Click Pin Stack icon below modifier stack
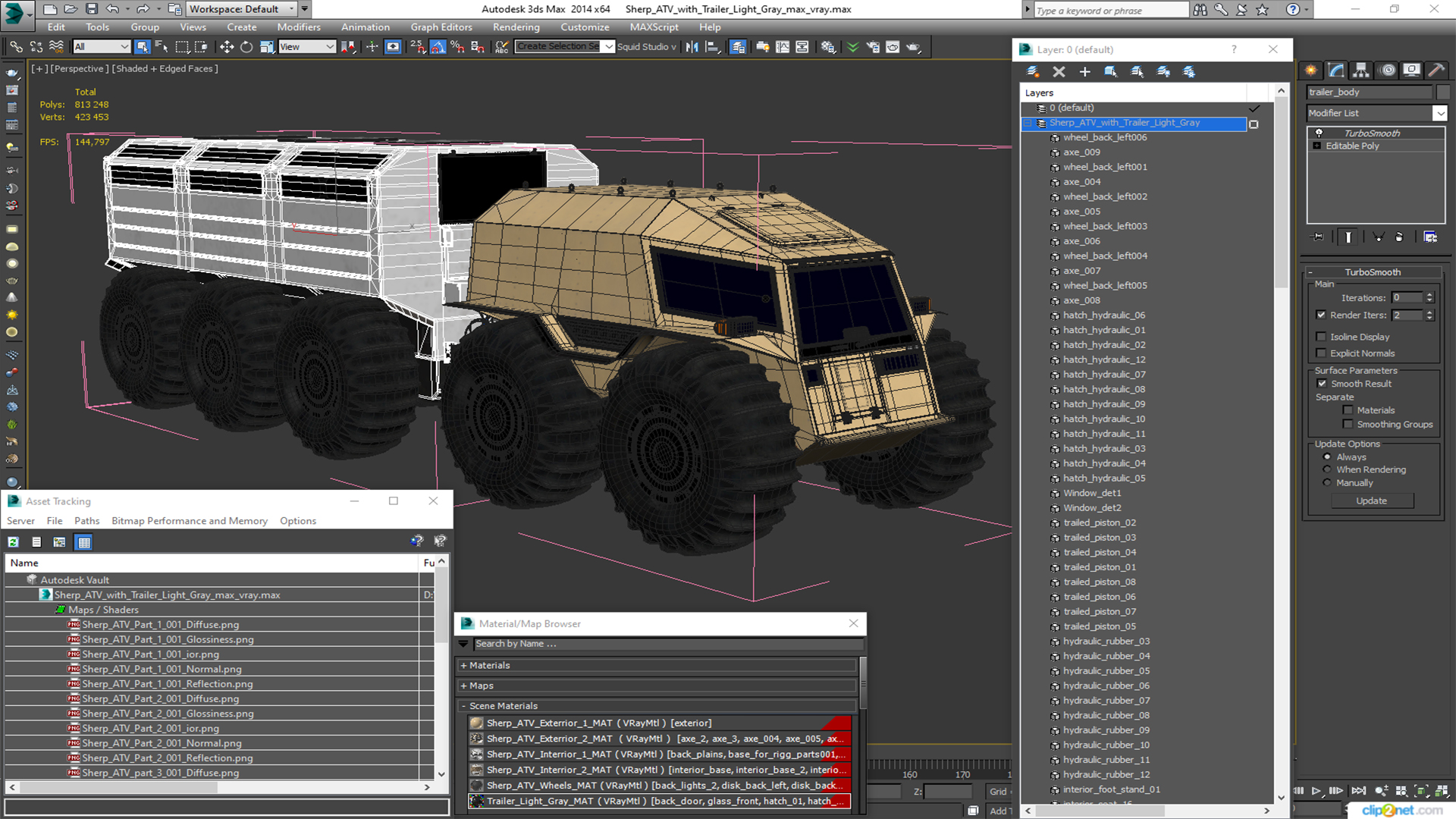Image resolution: width=1456 pixels, height=819 pixels. 1318,237
